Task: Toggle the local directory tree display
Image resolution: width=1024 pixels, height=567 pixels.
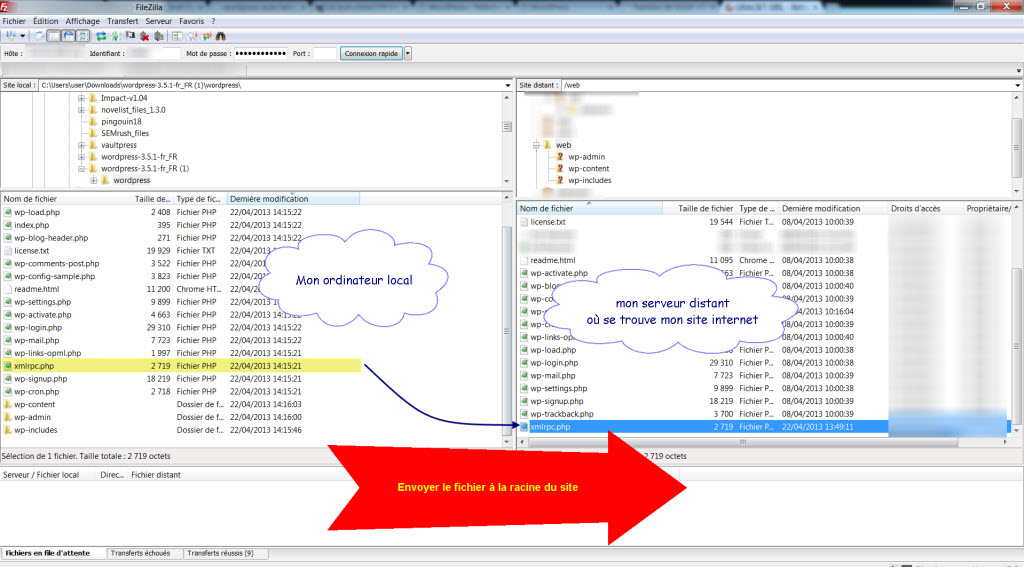Action: point(54,36)
